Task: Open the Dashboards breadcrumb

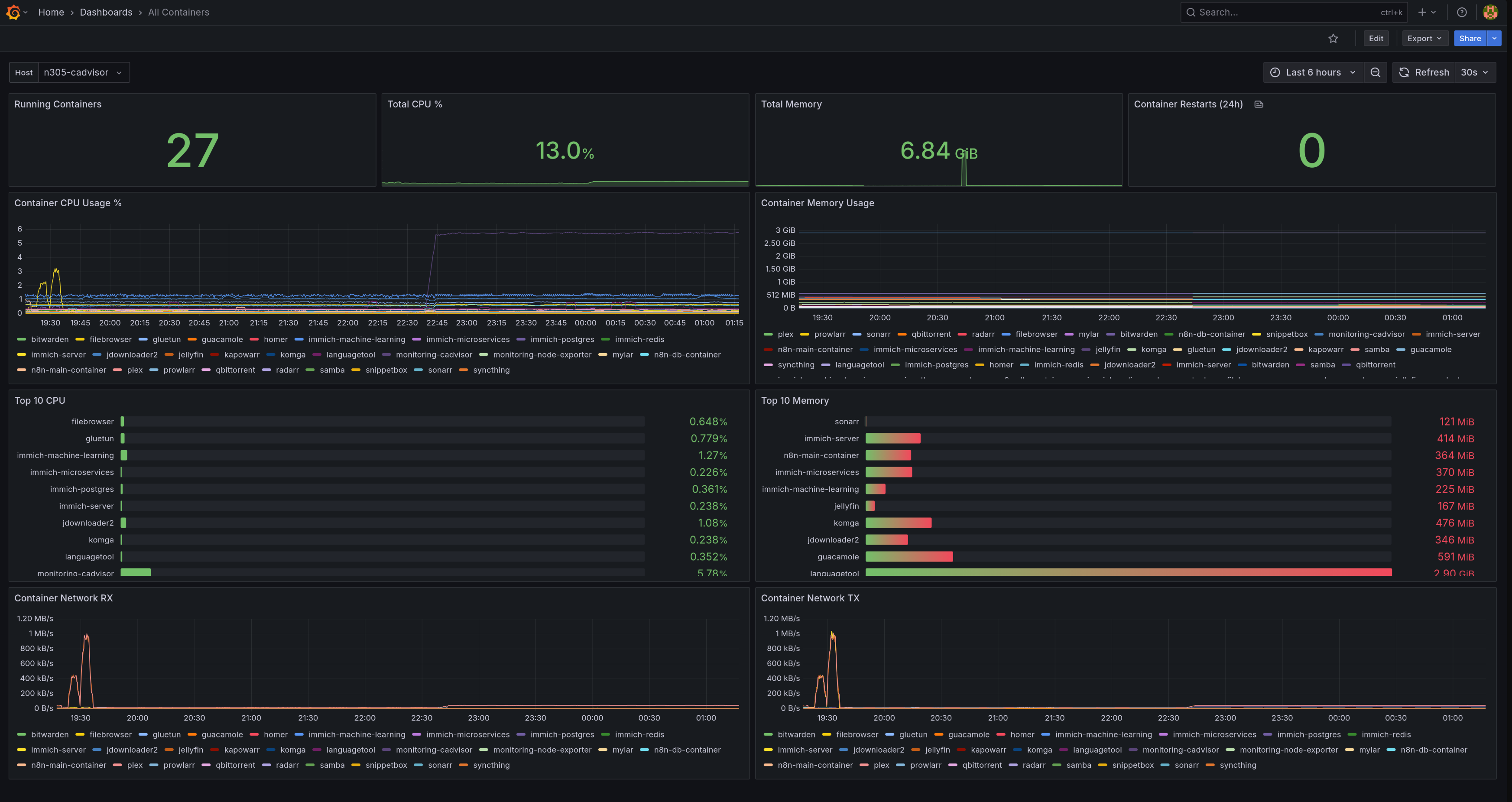Action: (106, 12)
